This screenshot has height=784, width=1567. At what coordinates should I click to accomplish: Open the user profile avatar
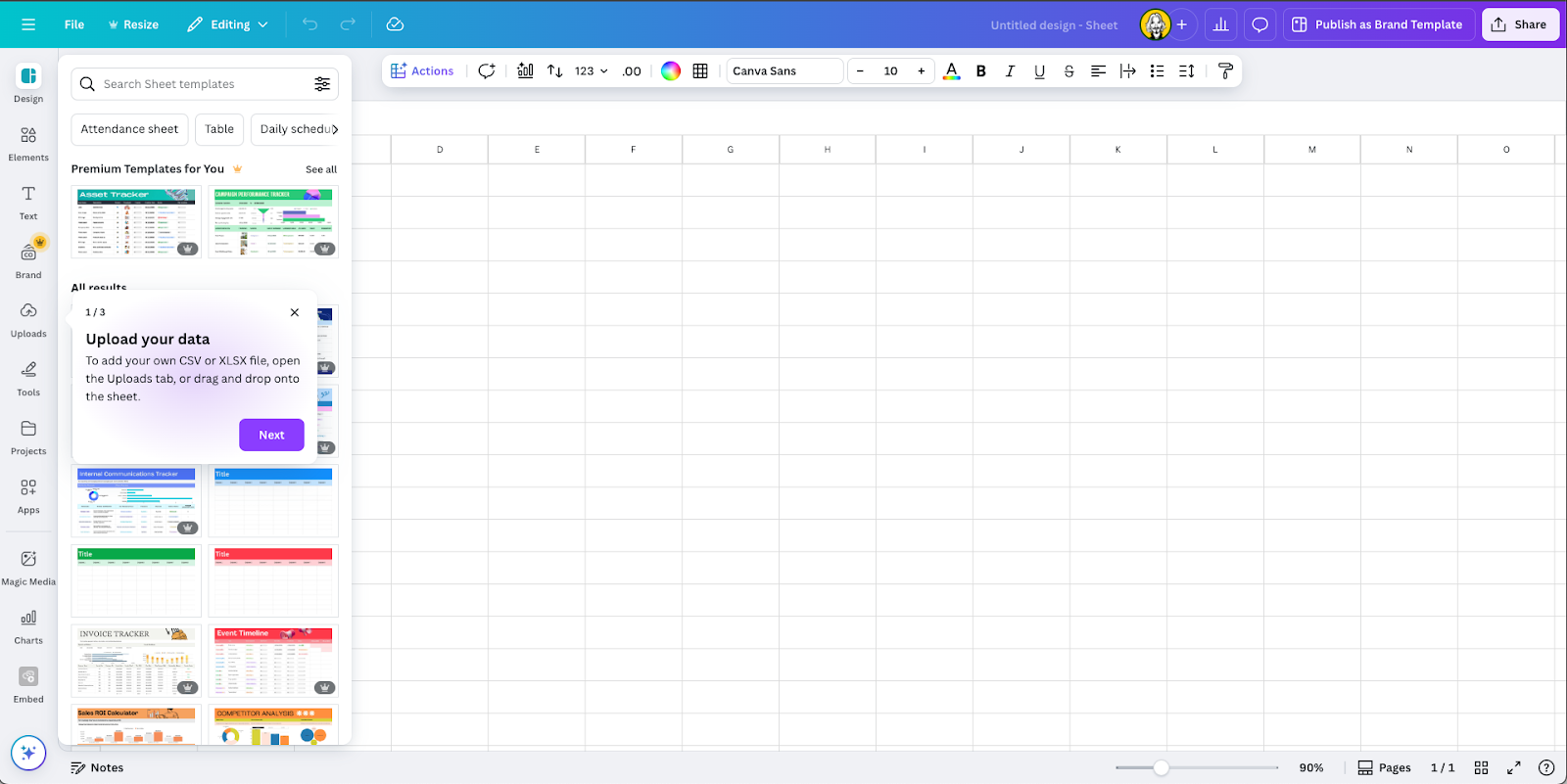coord(1156,24)
